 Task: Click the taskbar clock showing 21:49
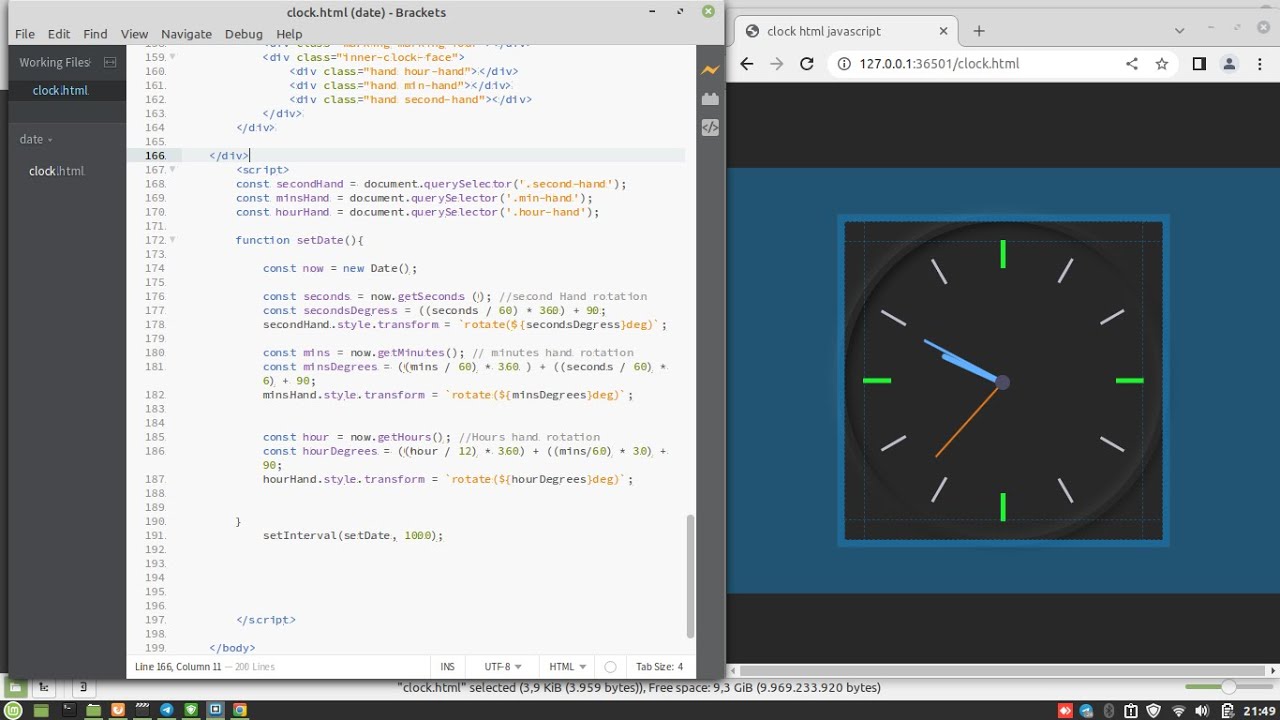[1259, 711]
